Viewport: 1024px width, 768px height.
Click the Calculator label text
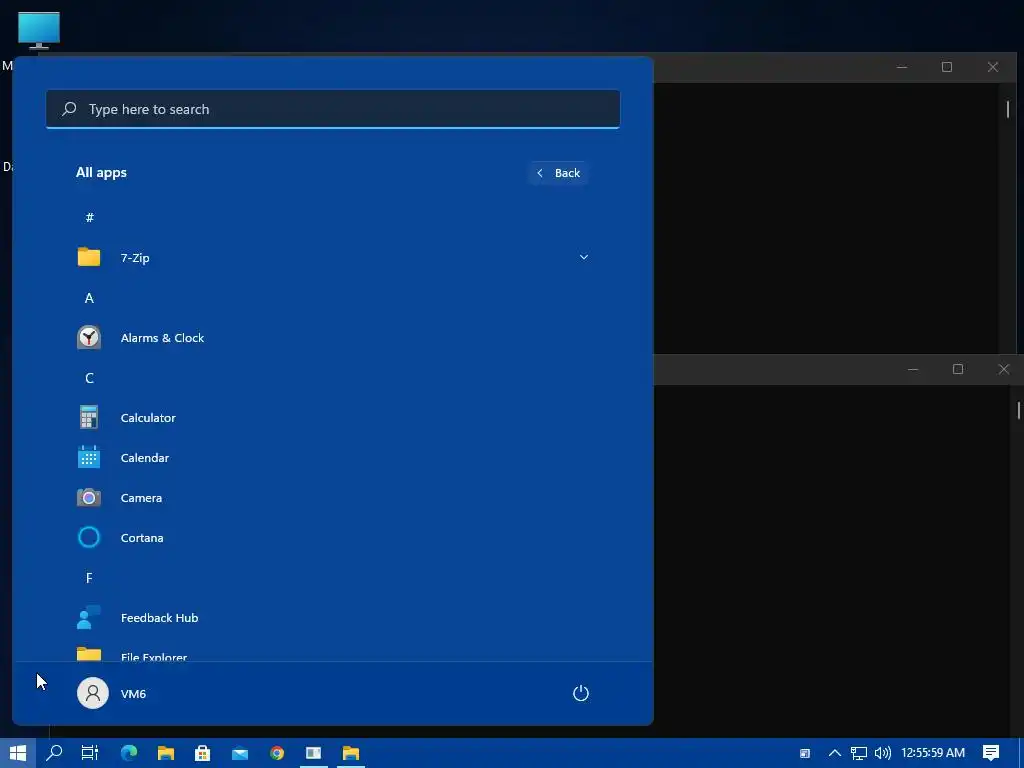click(x=148, y=417)
